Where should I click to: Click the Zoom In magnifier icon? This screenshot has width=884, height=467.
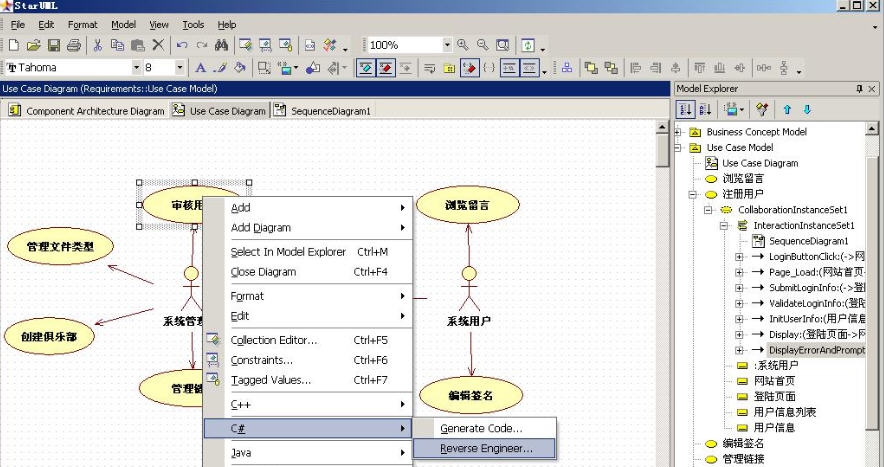(x=463, y=45)
